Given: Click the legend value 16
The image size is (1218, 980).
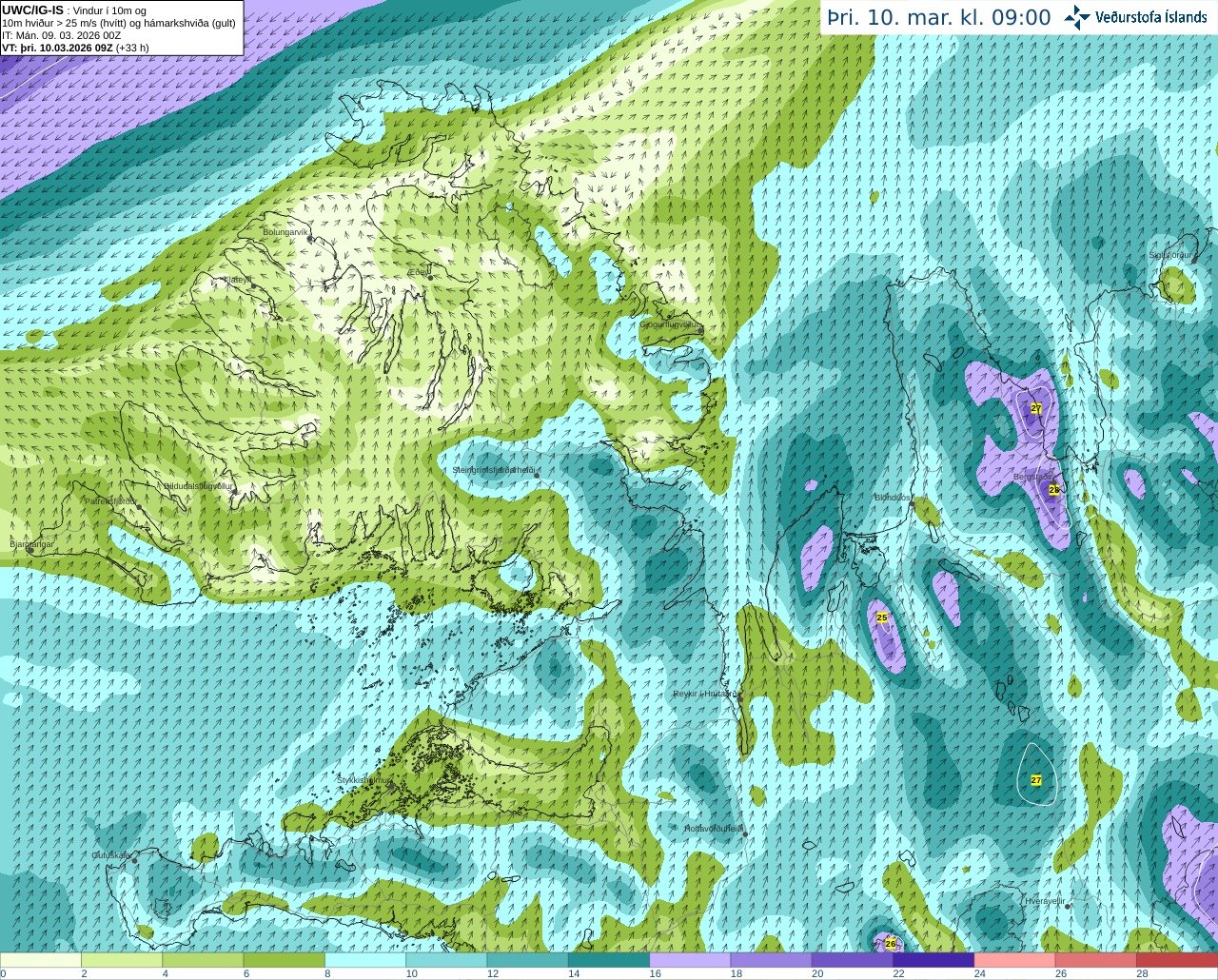Looking at the screenshot, I should [x=654, y=973].
